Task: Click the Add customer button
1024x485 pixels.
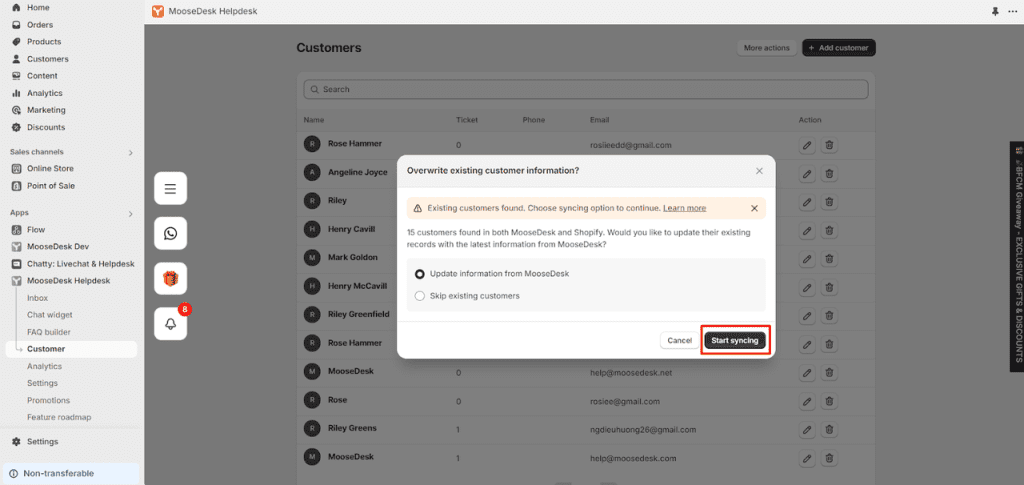Action: click(x=839, y=48)
